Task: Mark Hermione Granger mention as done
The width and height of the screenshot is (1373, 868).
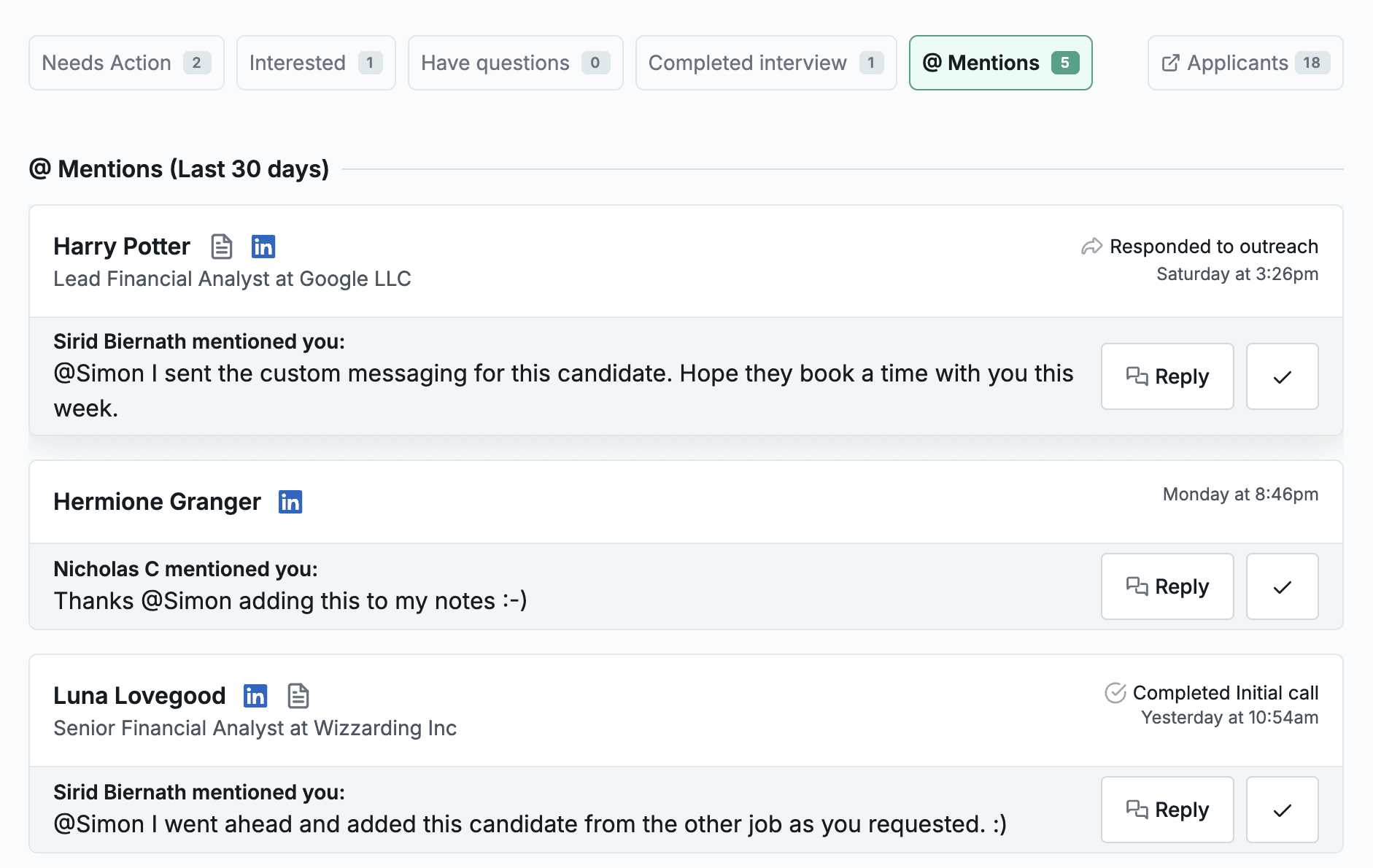Action: [x=1282, y=586]
